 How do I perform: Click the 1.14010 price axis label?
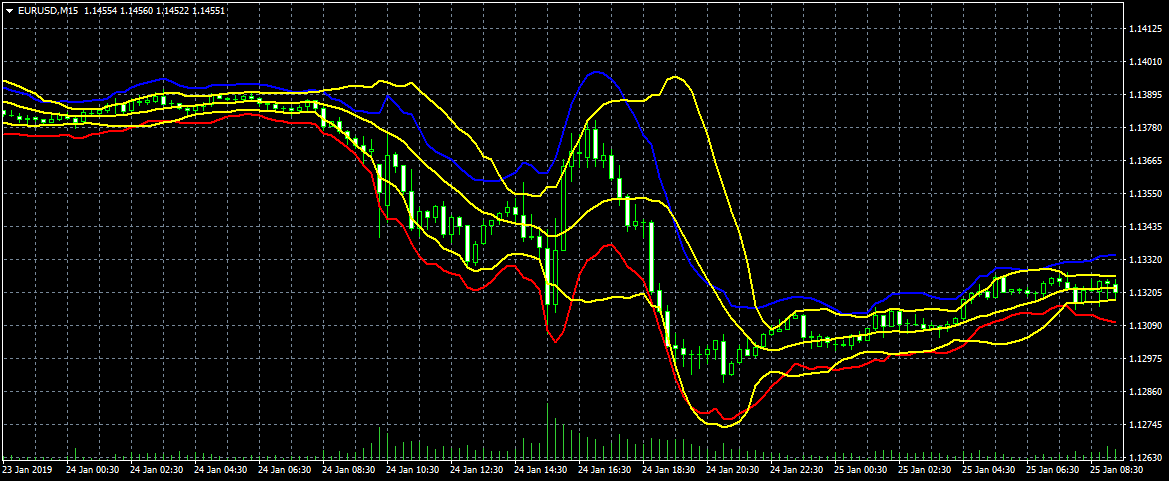point(1147,62)
